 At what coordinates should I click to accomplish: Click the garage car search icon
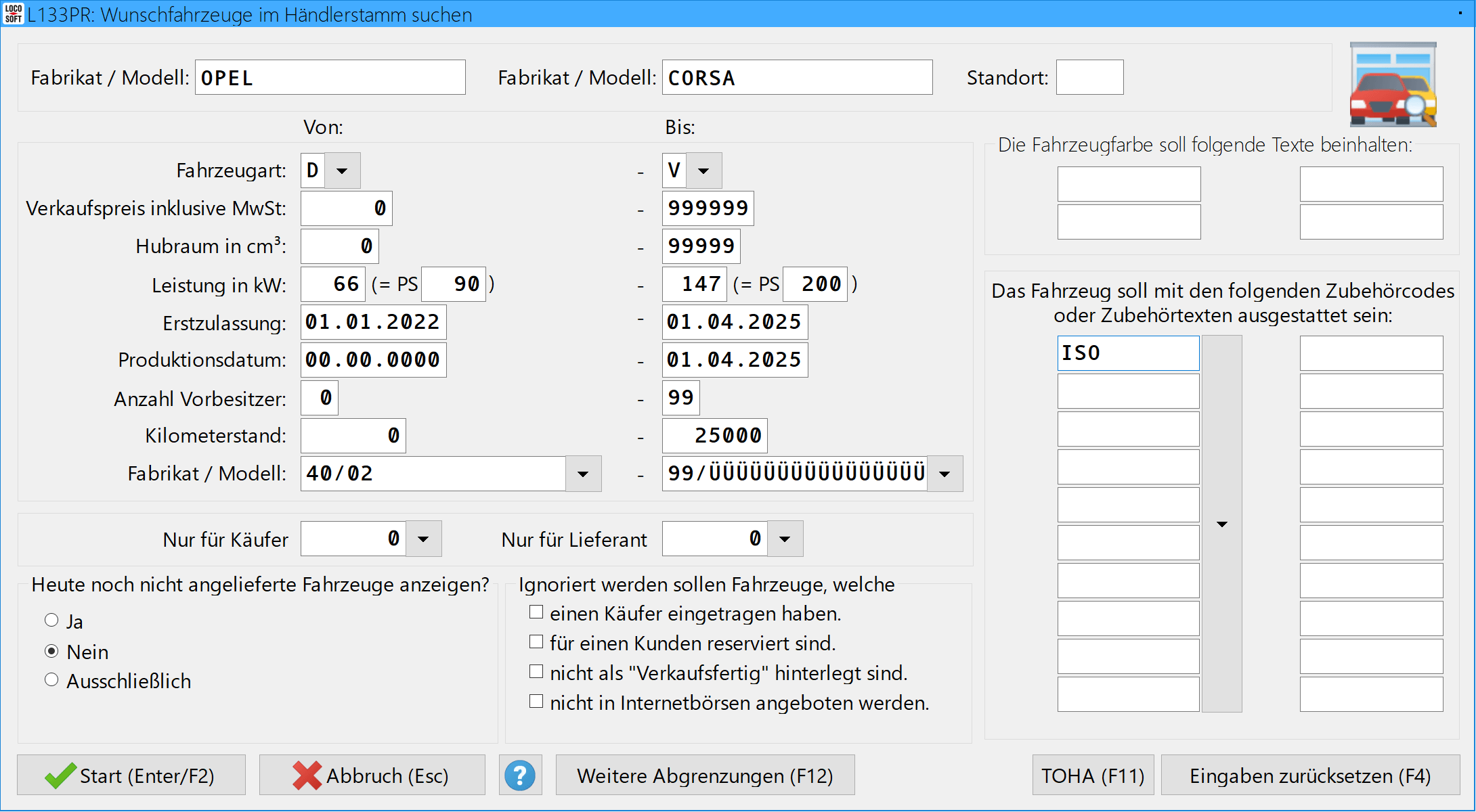tap(1393, 85)
